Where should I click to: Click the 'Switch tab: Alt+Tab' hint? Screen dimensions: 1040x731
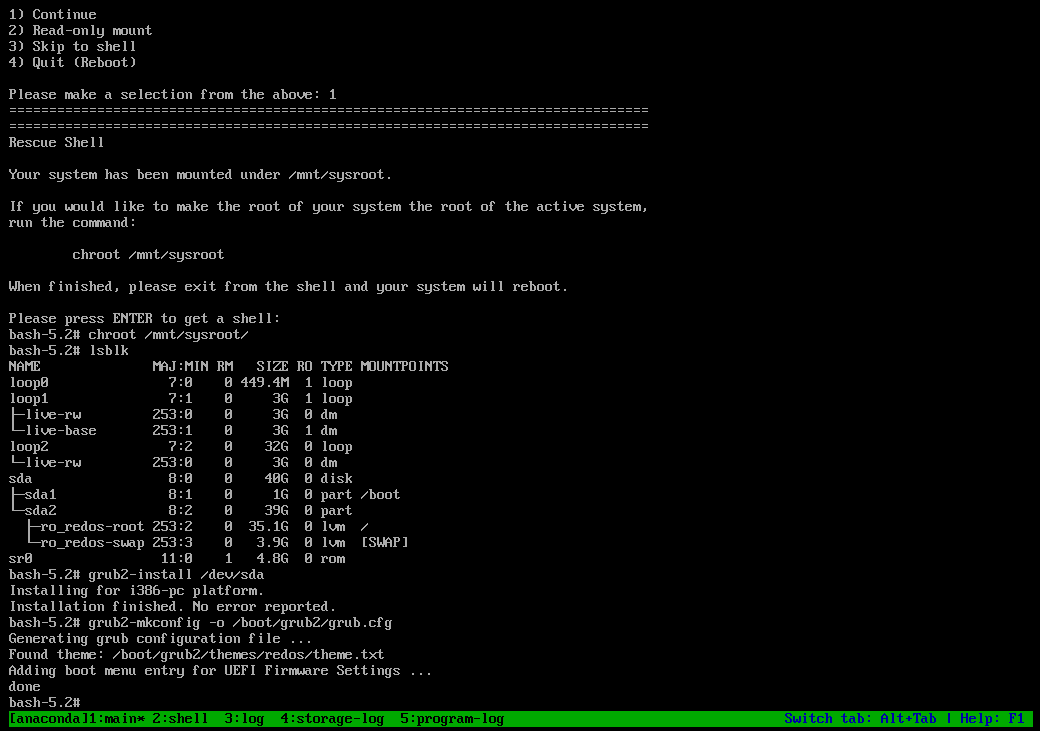click(860, 719)
